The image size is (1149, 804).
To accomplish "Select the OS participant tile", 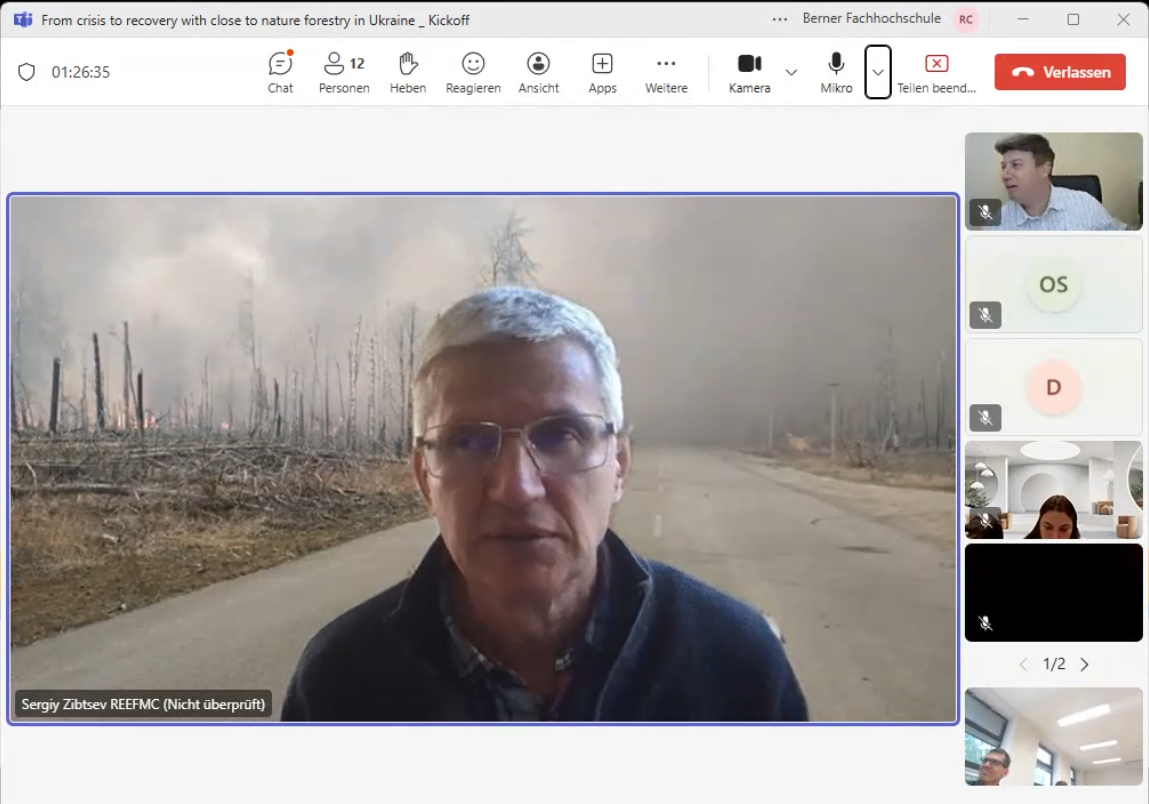I will [x=1053, y=284].
